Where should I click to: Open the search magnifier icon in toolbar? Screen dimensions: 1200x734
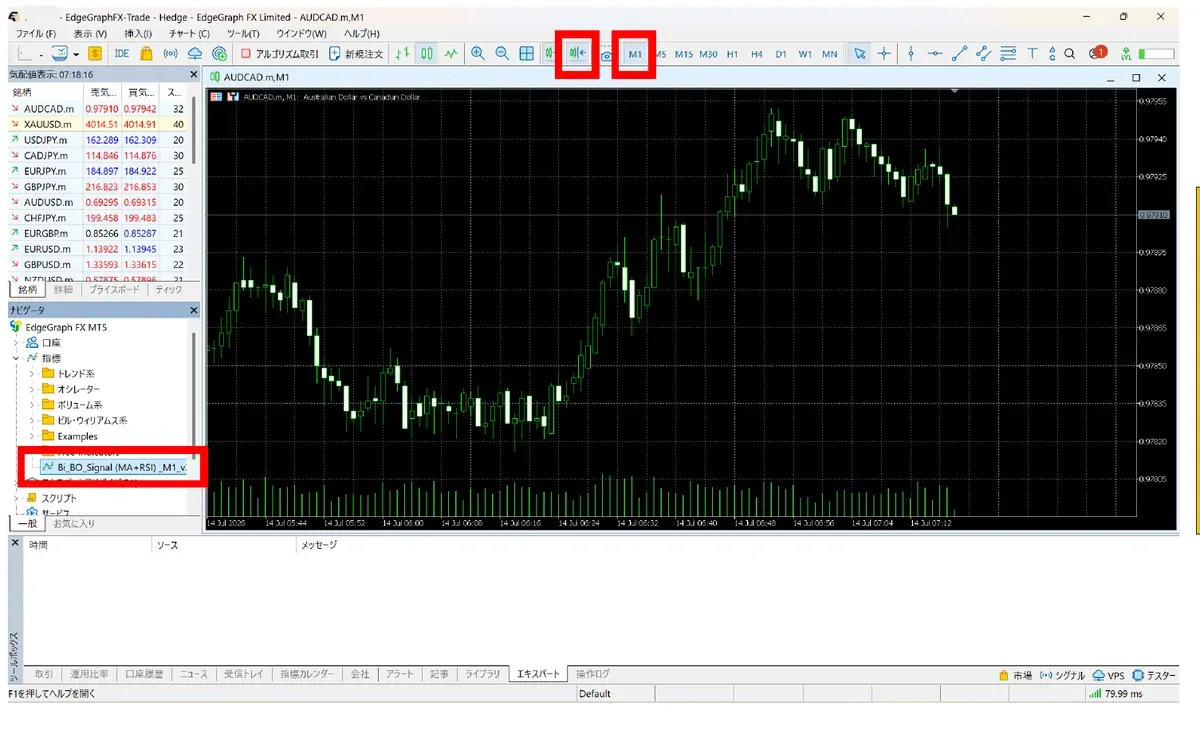(x=1069, y=53)
